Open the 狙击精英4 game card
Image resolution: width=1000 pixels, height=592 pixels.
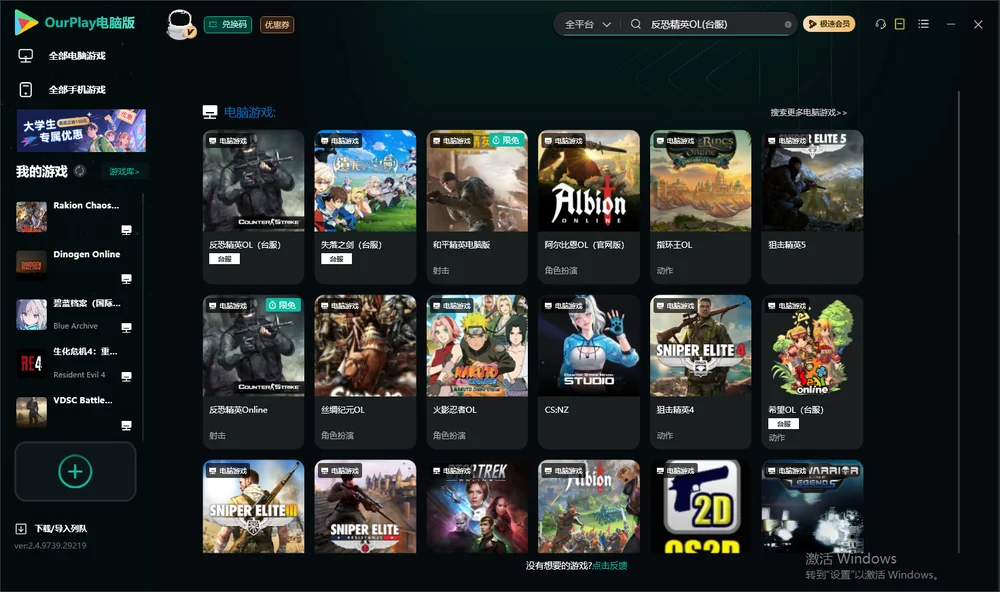[x=700, y=372]
